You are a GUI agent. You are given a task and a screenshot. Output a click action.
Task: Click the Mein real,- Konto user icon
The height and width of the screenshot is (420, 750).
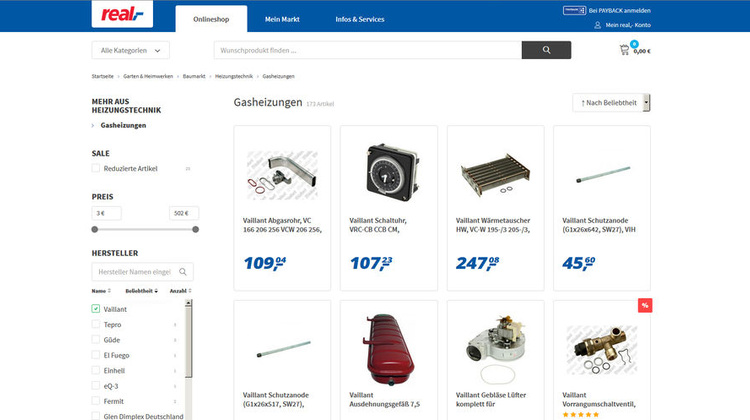[597, 25]
